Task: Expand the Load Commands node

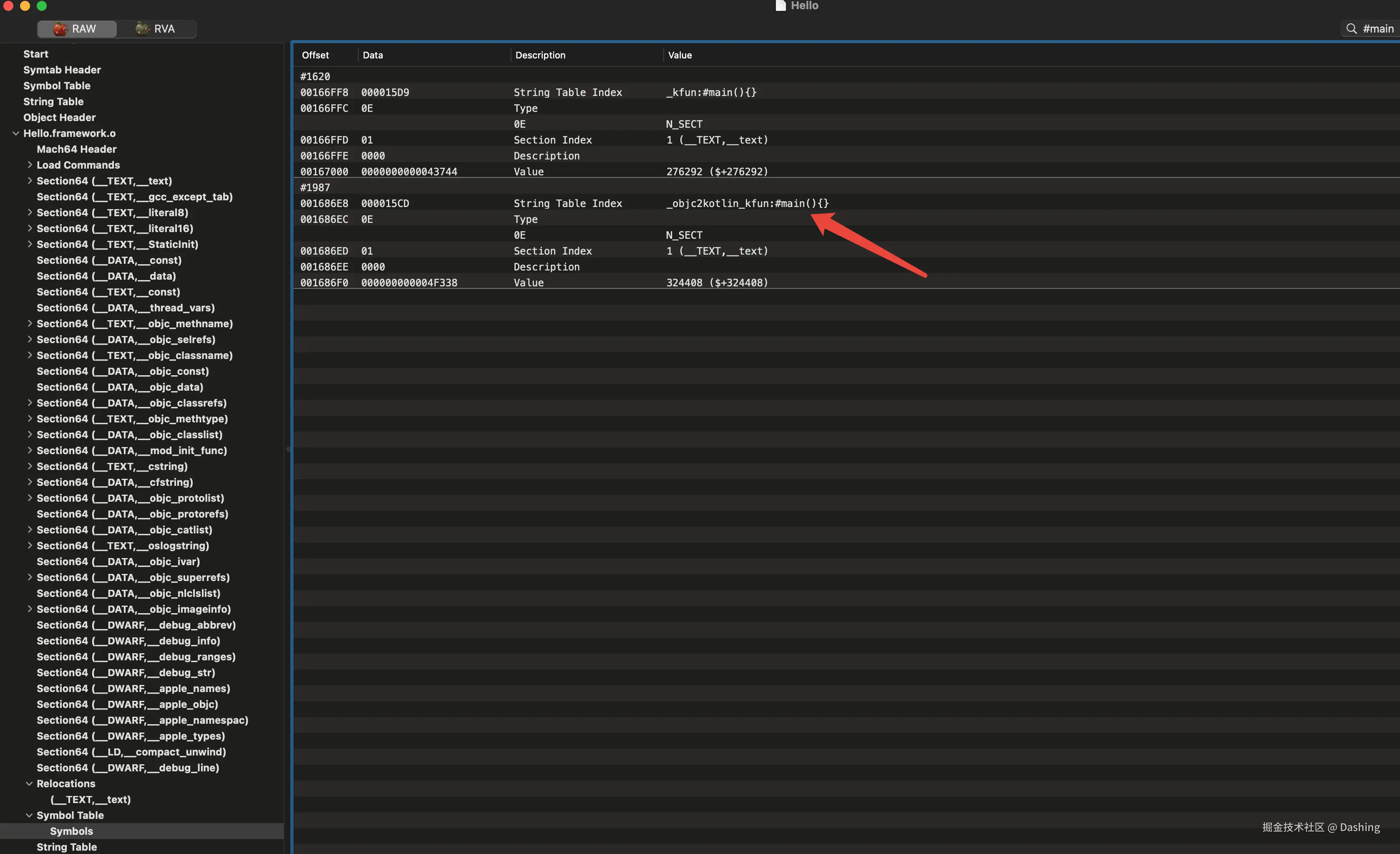Action: [30, 165]
